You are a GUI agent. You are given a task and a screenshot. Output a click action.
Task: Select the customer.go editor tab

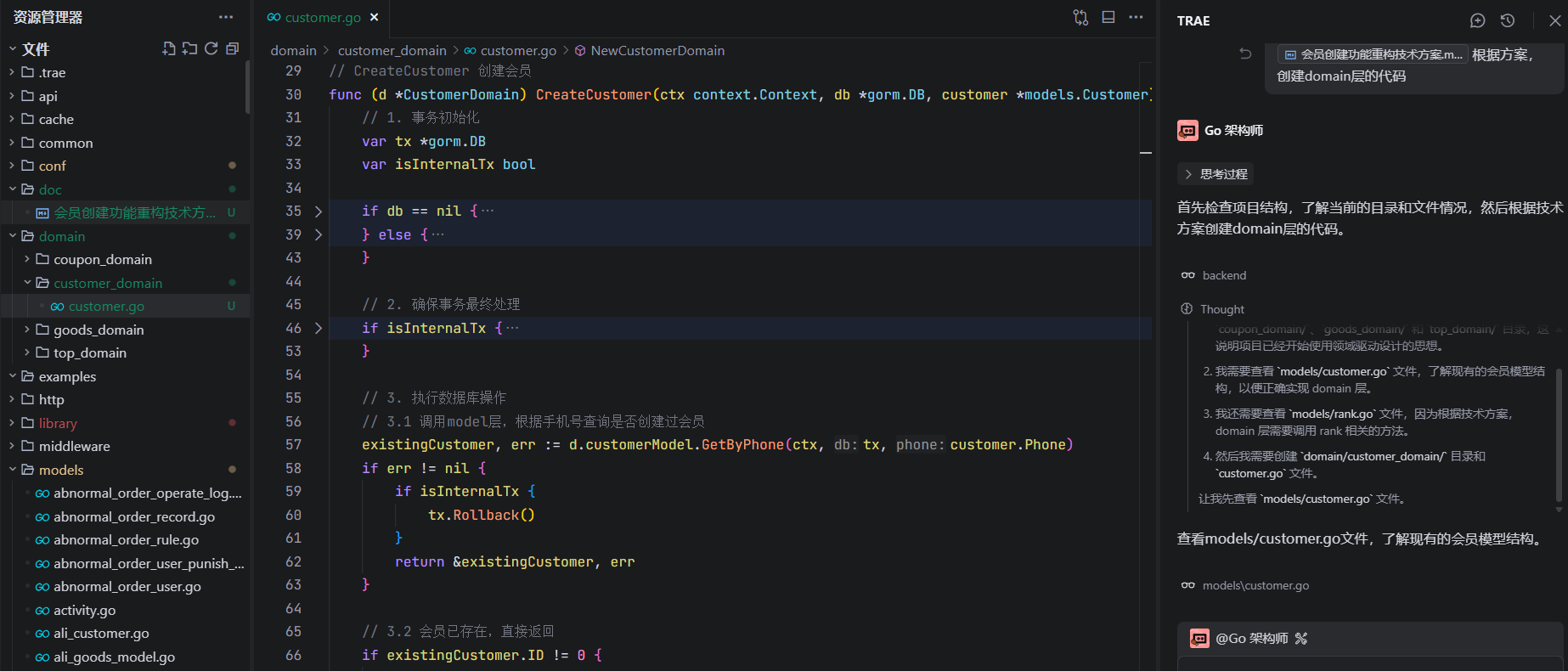(x=323, y=17)
